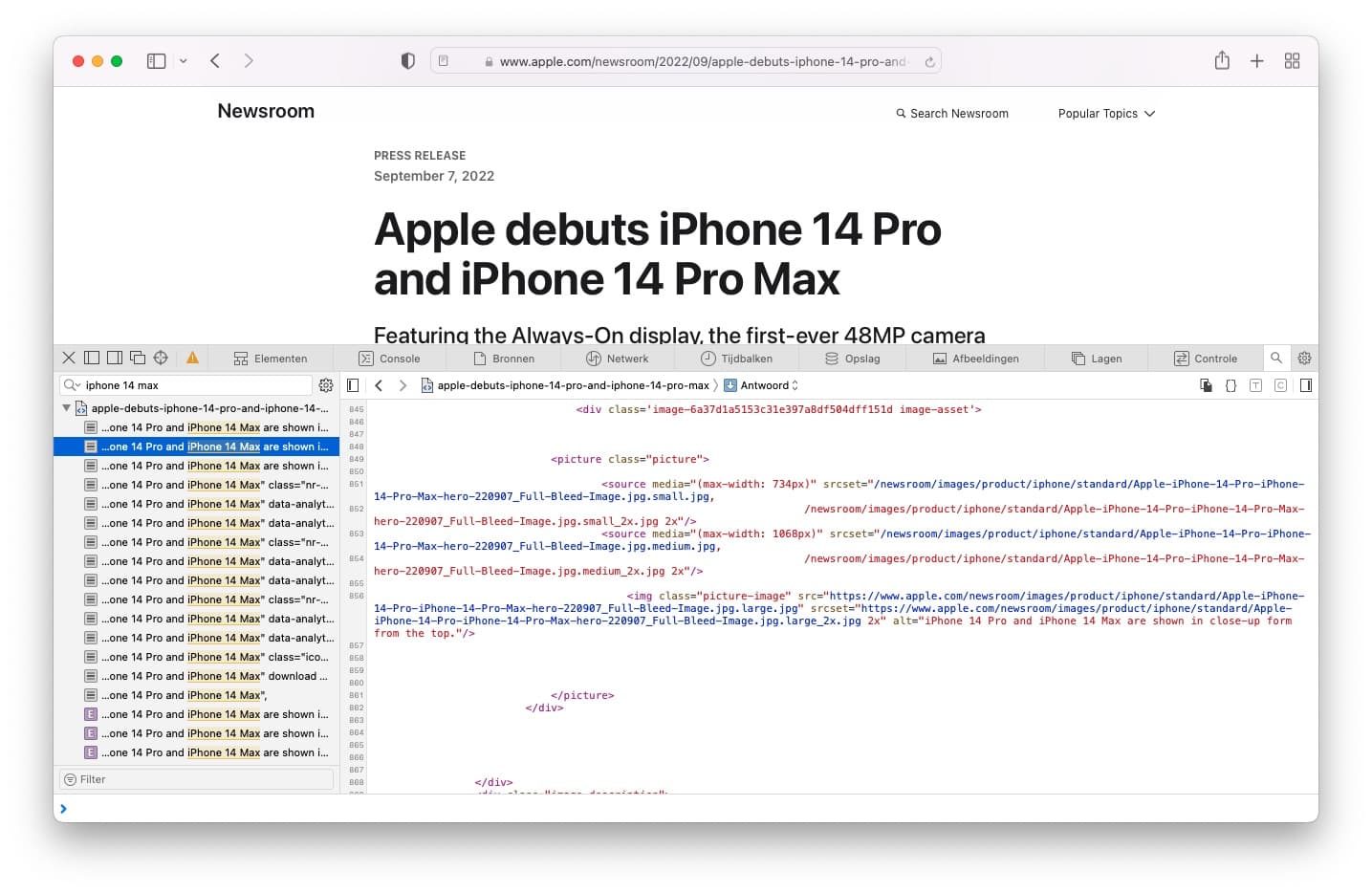Select the inspector search tab magnifier icon

pos(1275,358)
